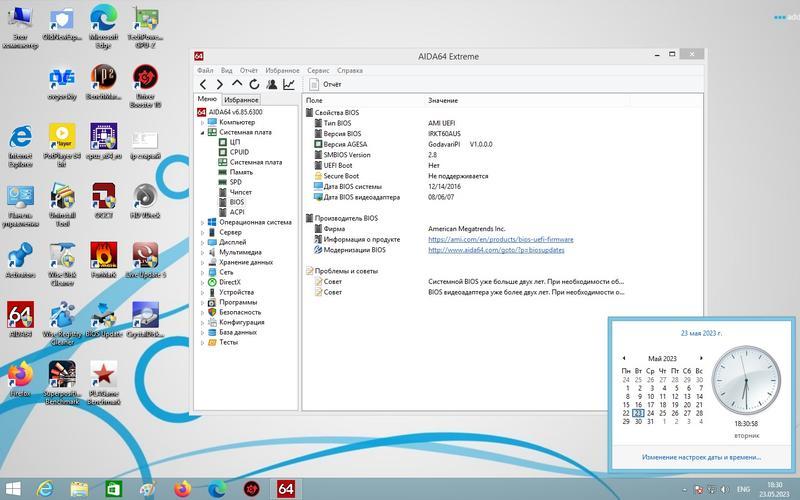This screenshot has height=500, width=800.
Task: Select FurMark desktop icon
Action: point(103,257)
